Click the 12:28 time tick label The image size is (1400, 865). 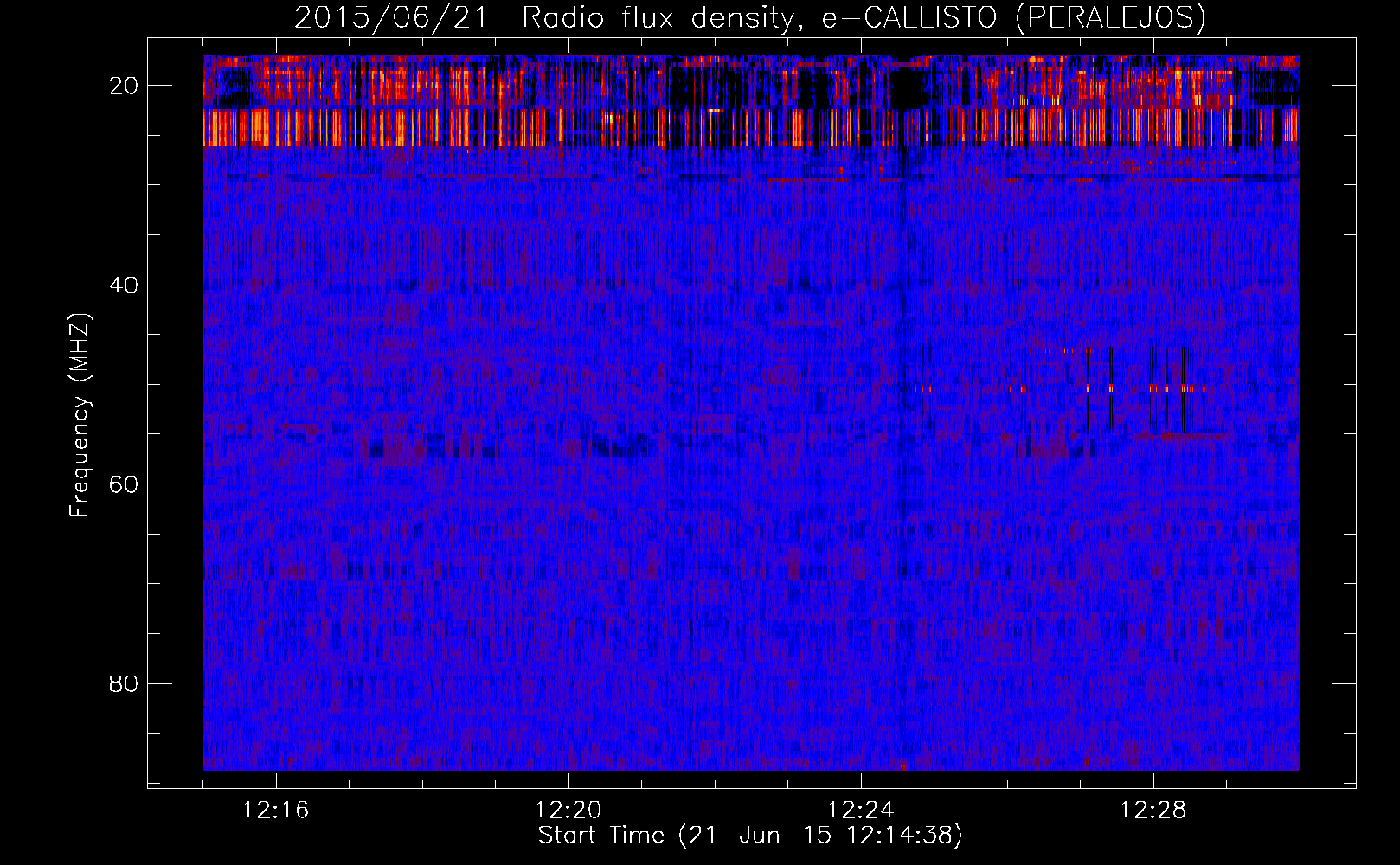(1153, 811)
